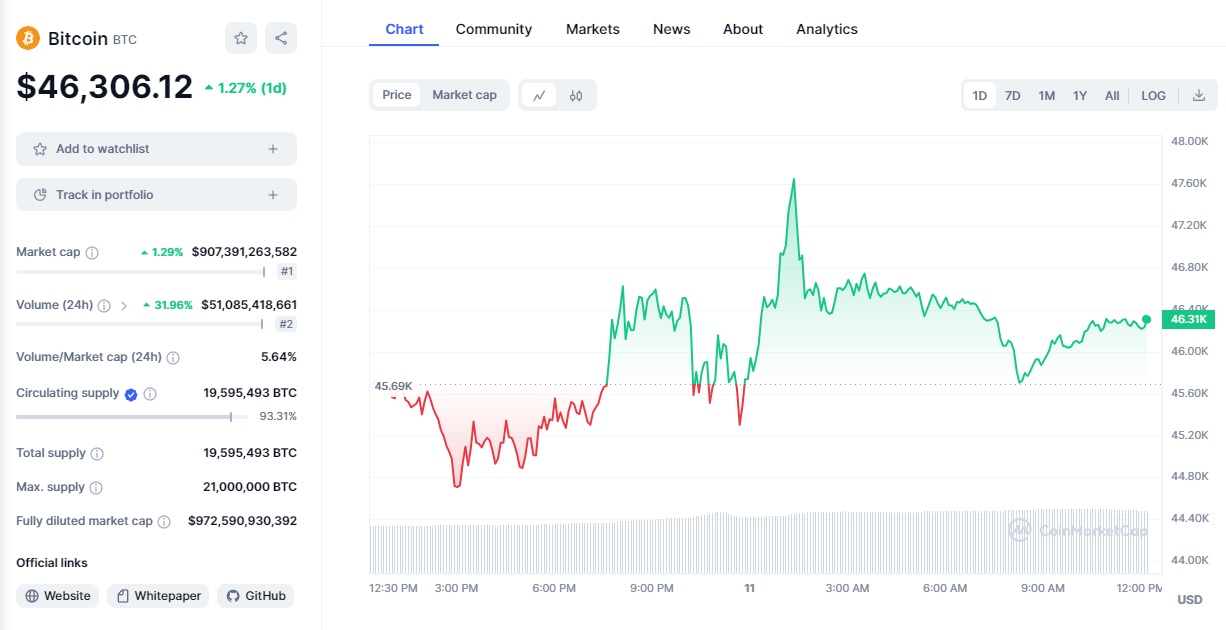Open the Bitcoin Whitepaper link

point(158,596)
